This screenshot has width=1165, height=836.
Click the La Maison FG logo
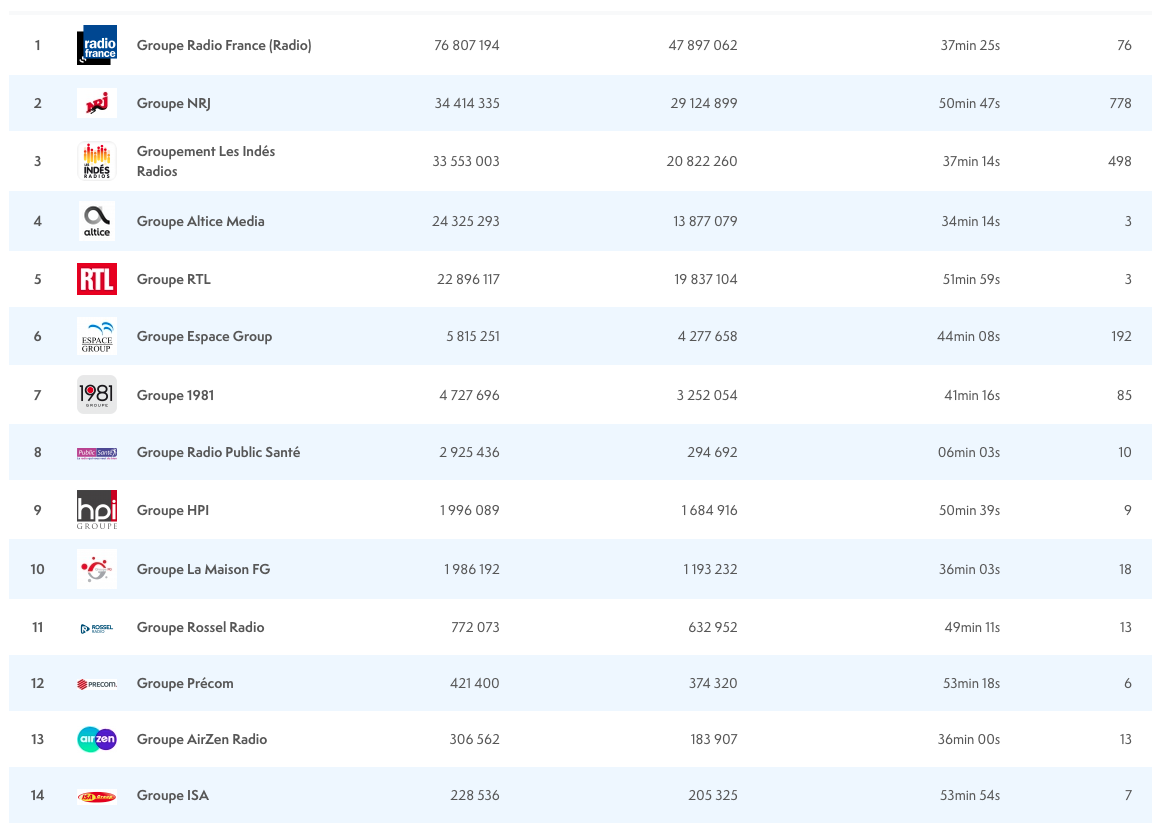[97, 569]
